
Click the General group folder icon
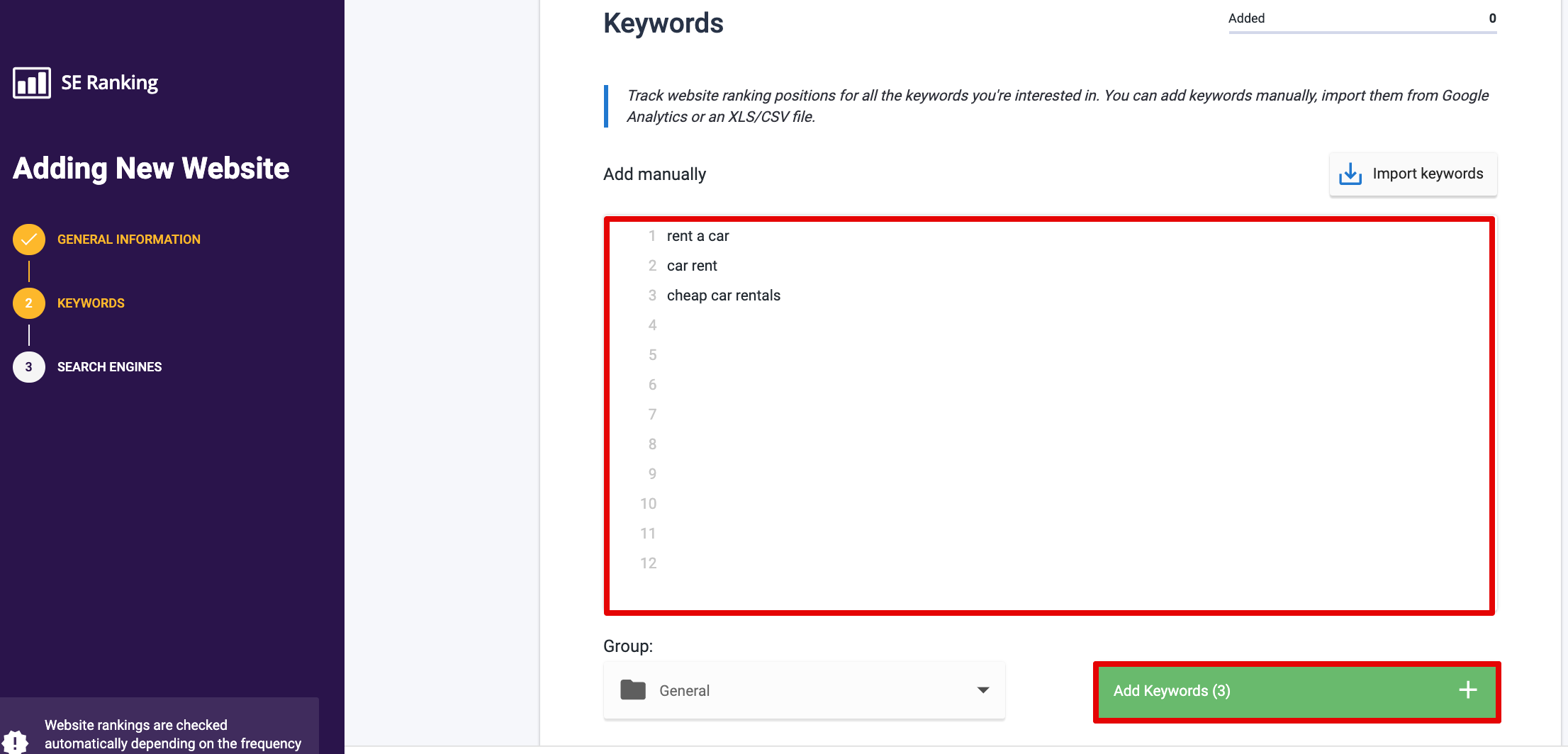tap(633, 690)
